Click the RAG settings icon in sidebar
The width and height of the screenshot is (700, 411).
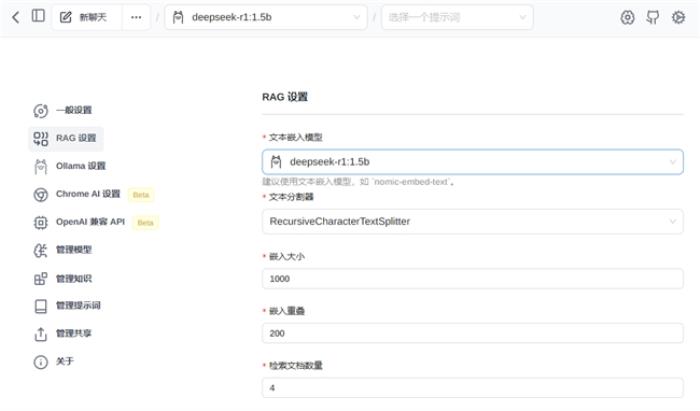pyautogui.click(x=41, y=138)
